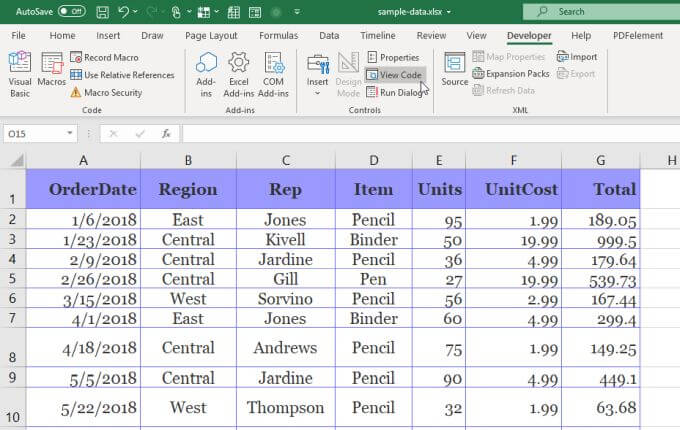Click the Insert Function fx icon

[166, 134]
